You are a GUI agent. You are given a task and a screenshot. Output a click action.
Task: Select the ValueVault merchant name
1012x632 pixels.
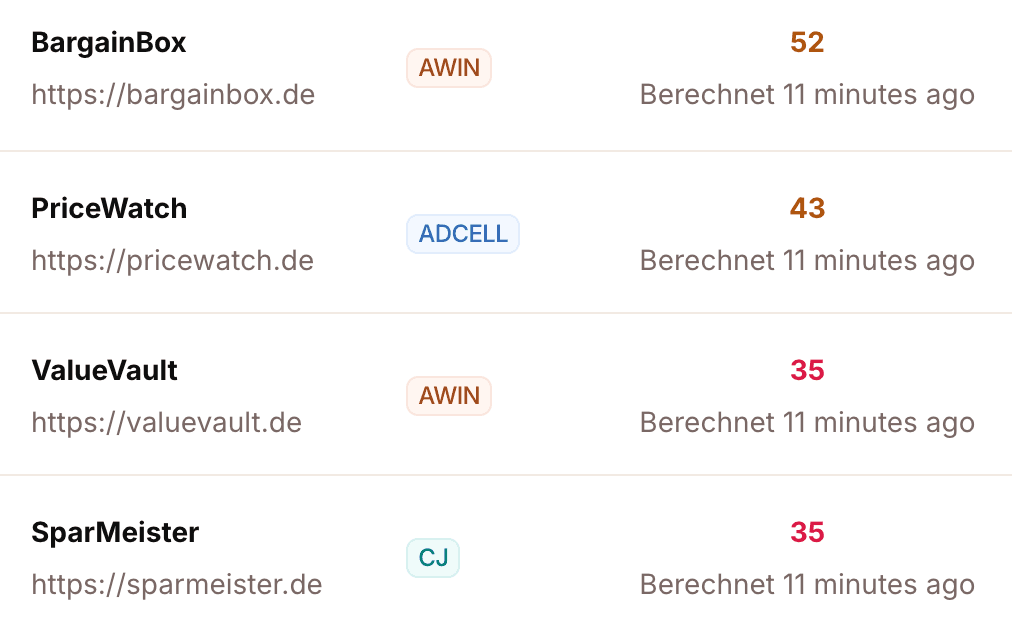click(103, 370)
